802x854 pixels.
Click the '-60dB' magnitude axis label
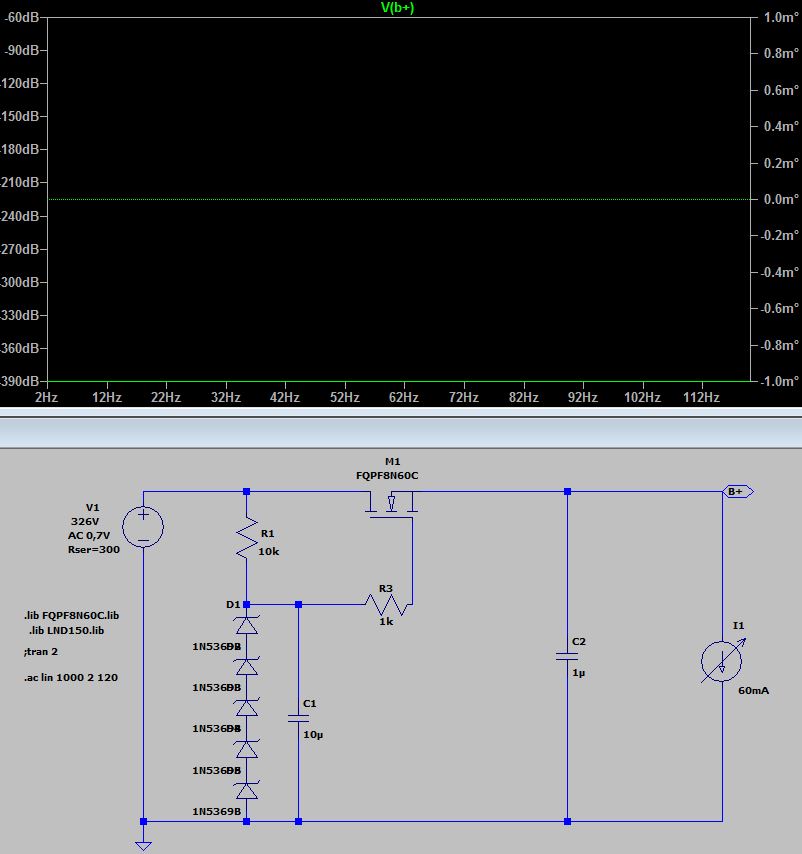point(22,17)
